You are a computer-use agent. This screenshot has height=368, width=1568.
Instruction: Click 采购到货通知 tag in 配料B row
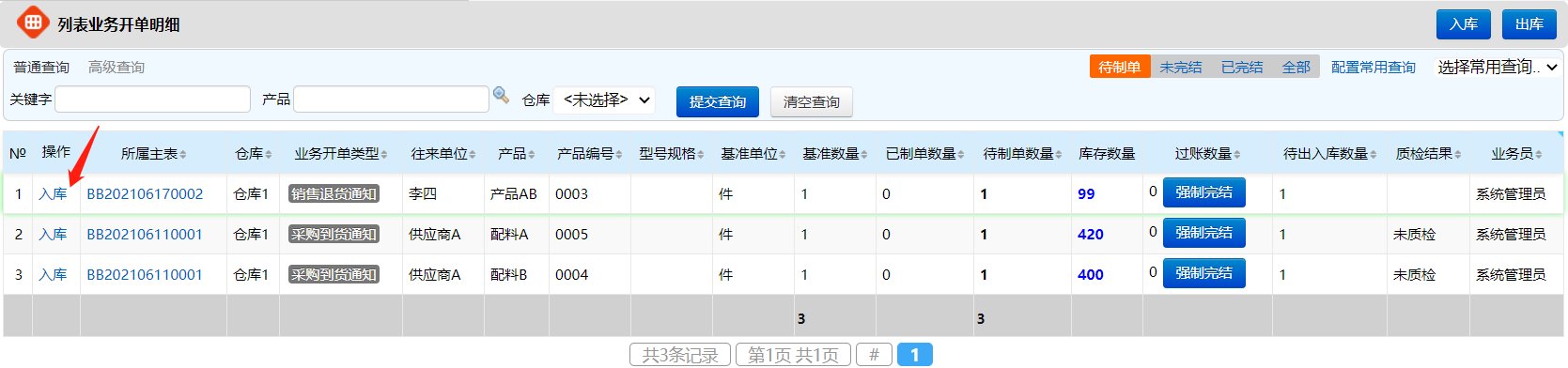coord(334,275)
